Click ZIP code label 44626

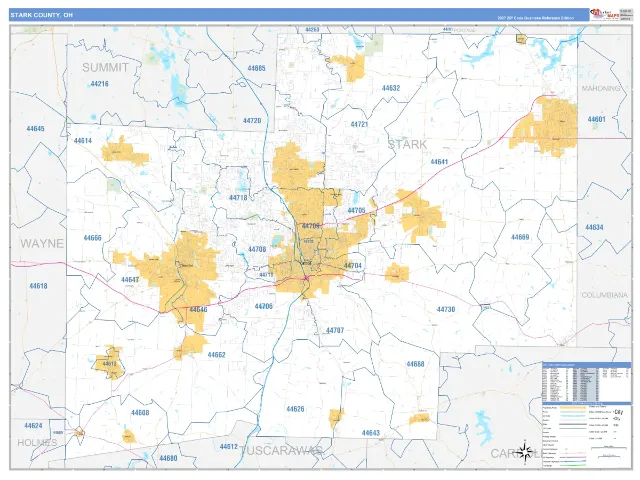coord(295,409)
